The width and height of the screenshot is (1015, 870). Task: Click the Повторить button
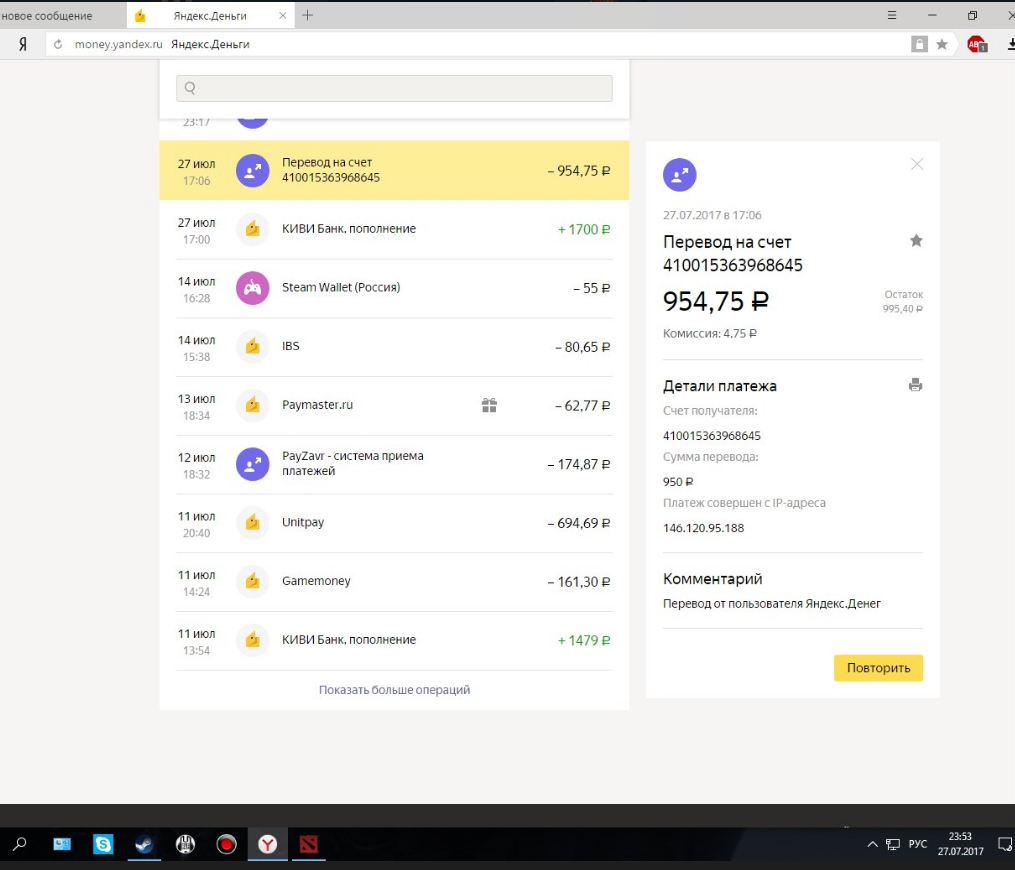[878, 668]
